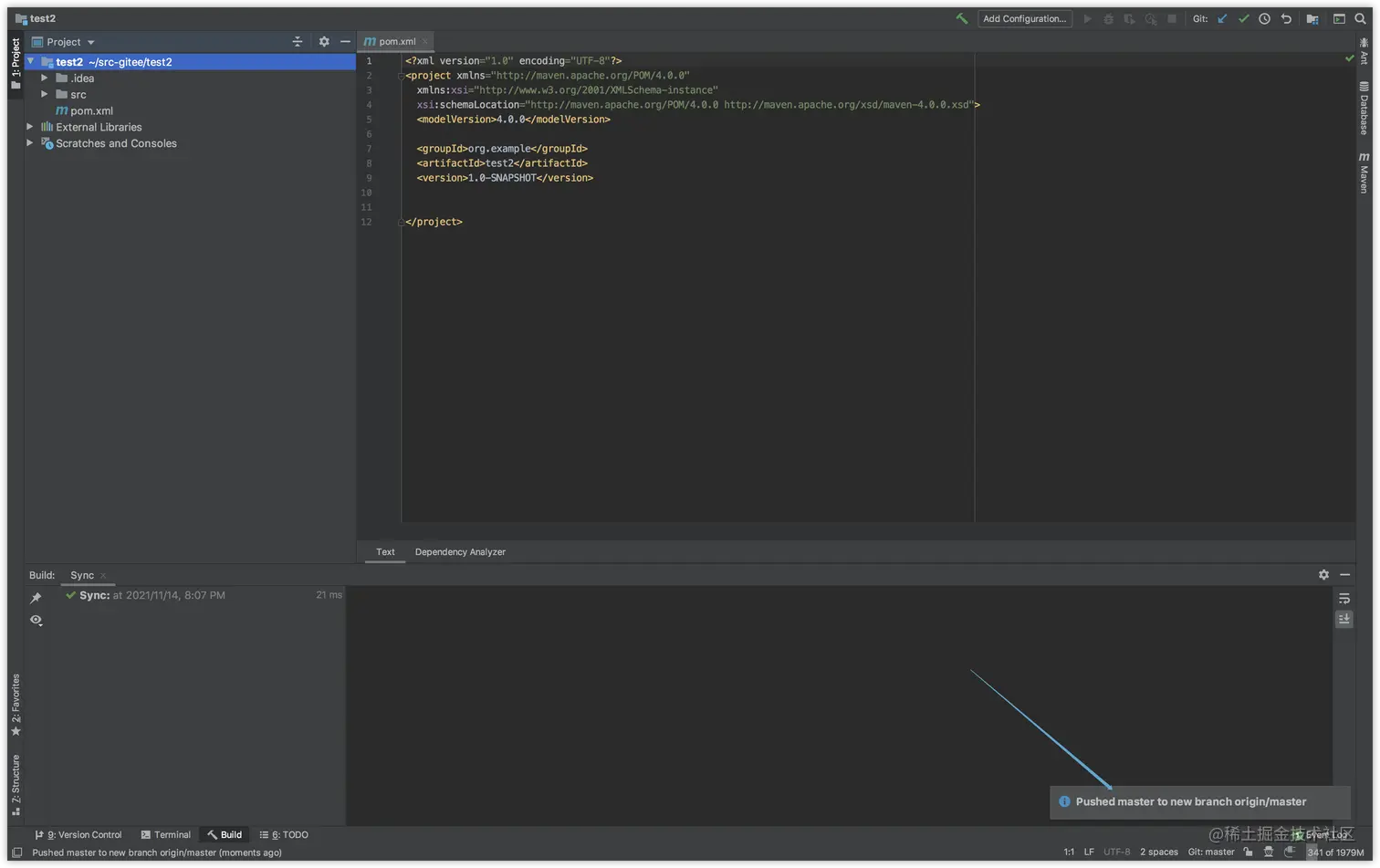
Task: Click the Debug bug icon in toolbar
Action: 1108,18
